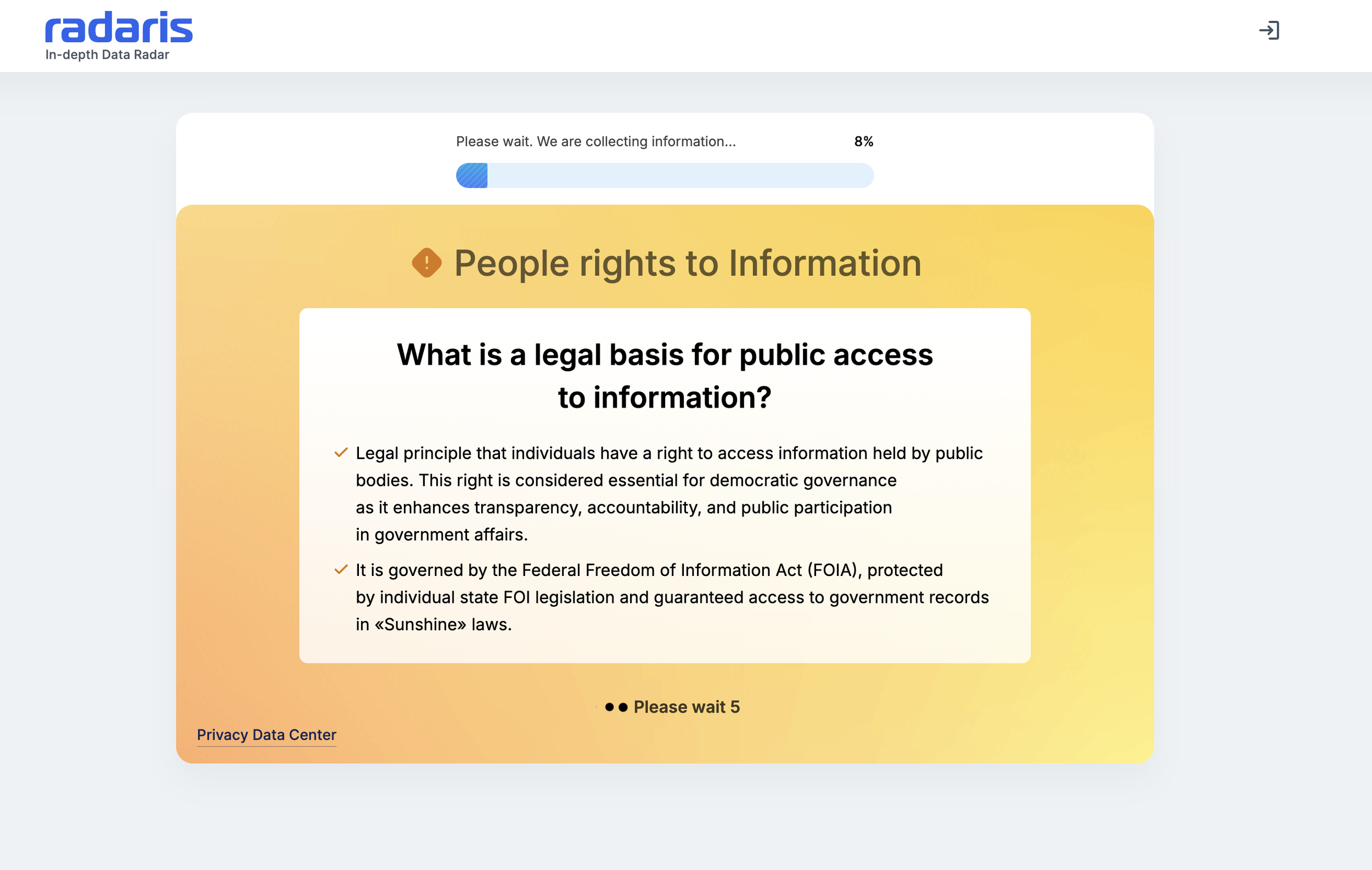Click the orange warning exclamation icon

point(426,262)
